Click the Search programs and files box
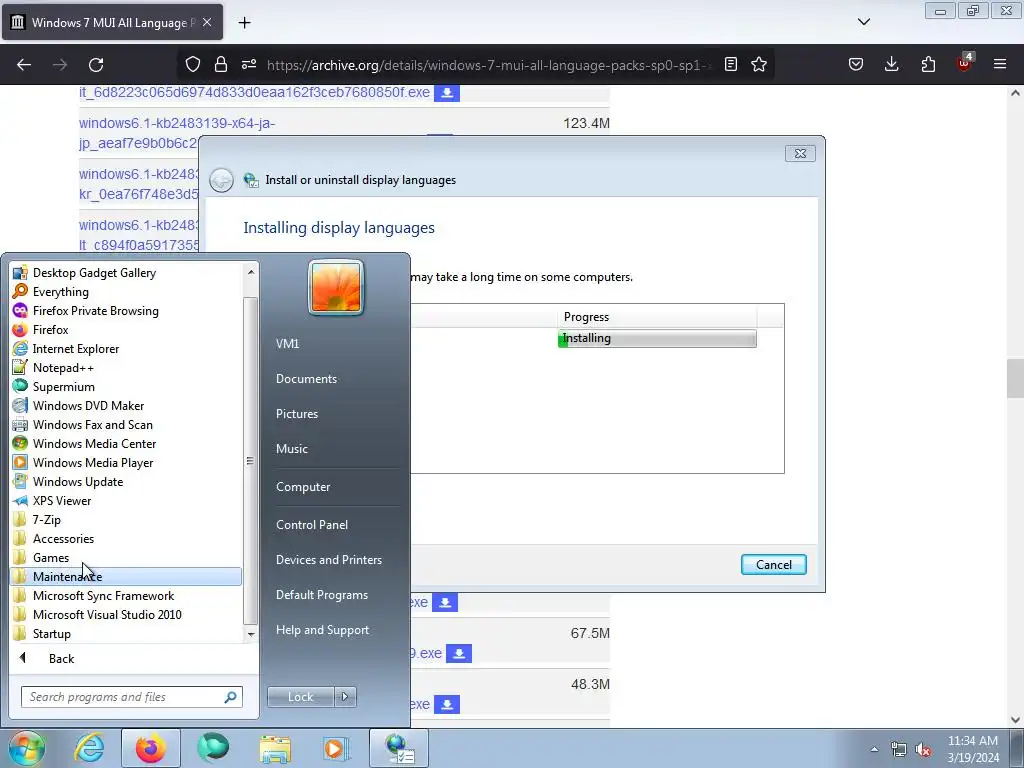This screenshot has width=1024, height=768. coord(131,697)
